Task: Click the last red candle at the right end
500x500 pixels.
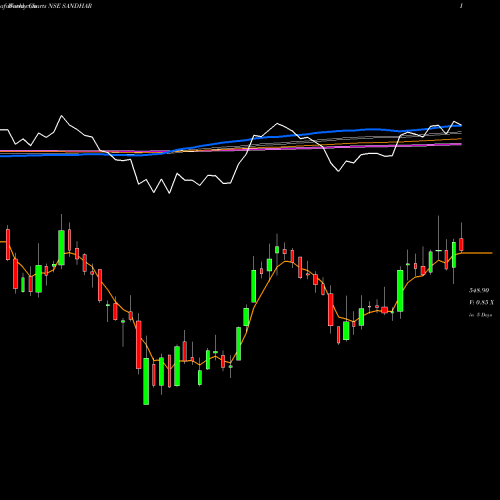Action: point(461,244)
